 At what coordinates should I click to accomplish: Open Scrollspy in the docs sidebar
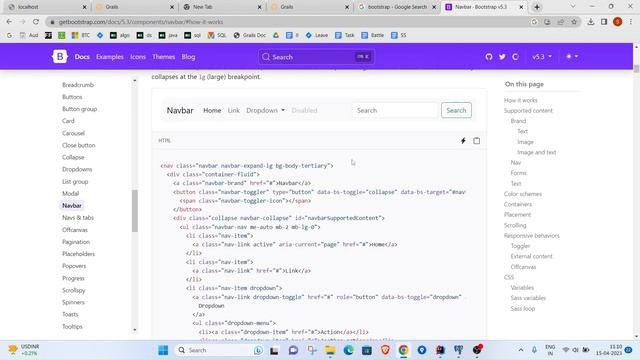click(74, 290)
